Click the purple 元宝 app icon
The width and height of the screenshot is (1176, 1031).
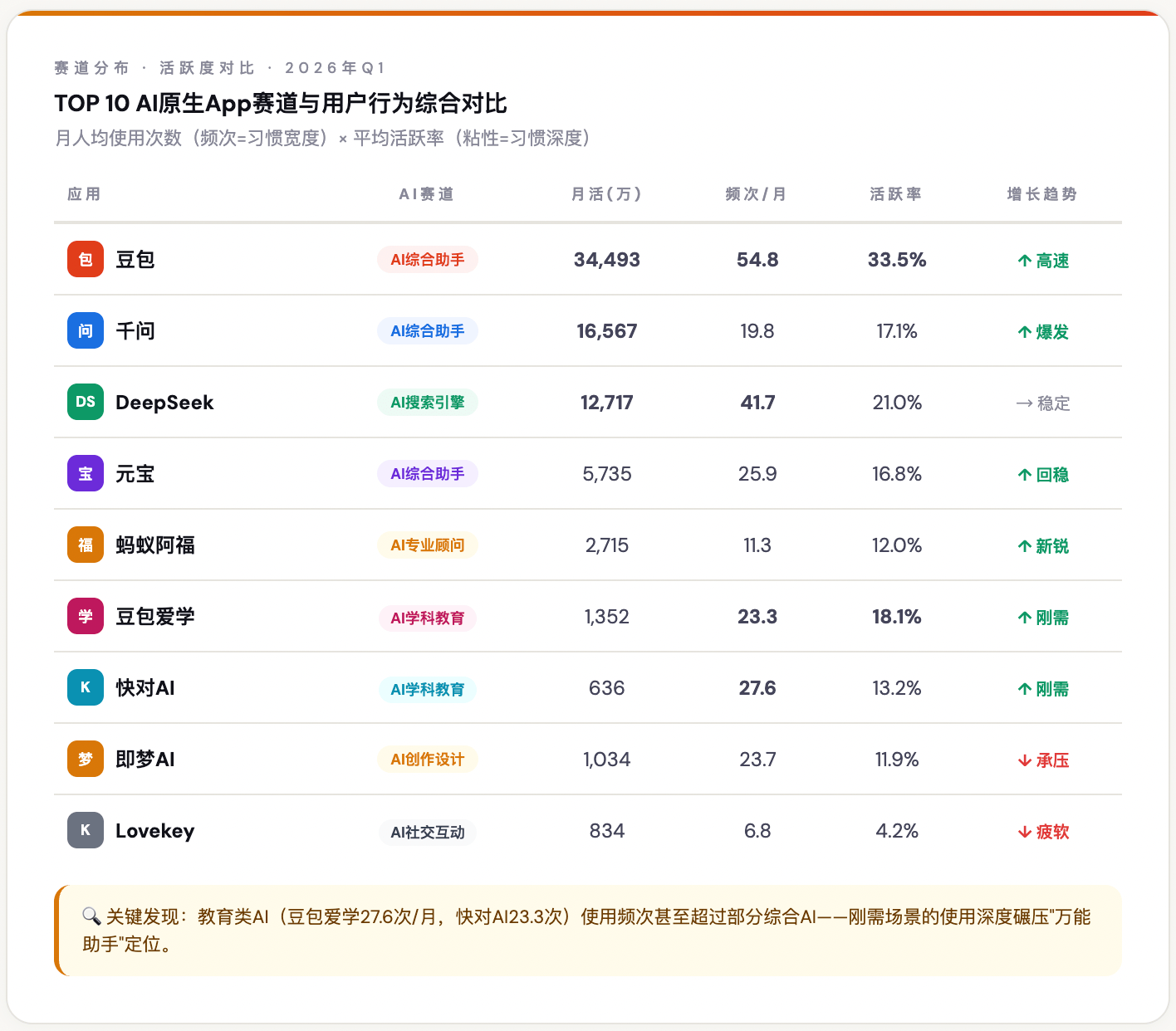[x=86, y=474]
